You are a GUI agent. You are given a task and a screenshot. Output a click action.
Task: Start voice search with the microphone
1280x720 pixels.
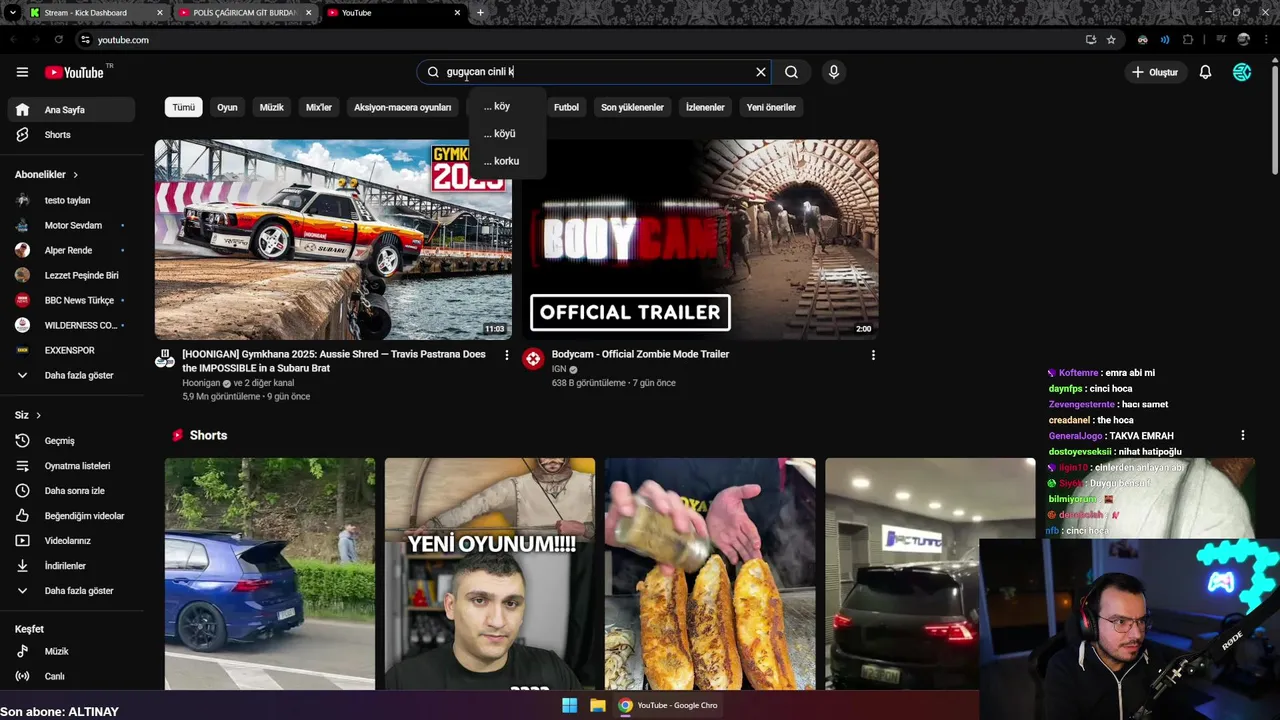pos(833,72)
